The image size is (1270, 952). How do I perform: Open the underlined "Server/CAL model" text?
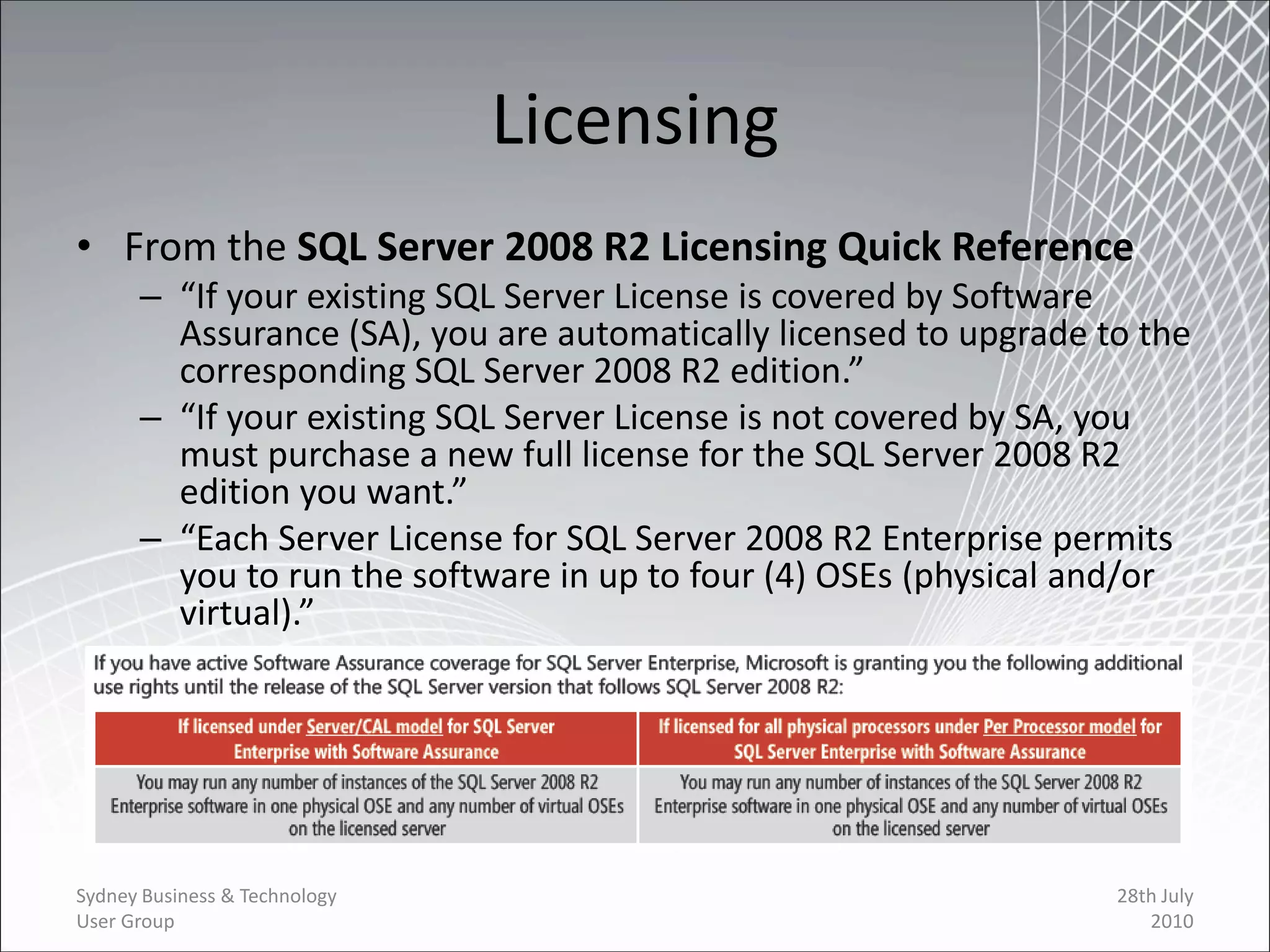375,726
